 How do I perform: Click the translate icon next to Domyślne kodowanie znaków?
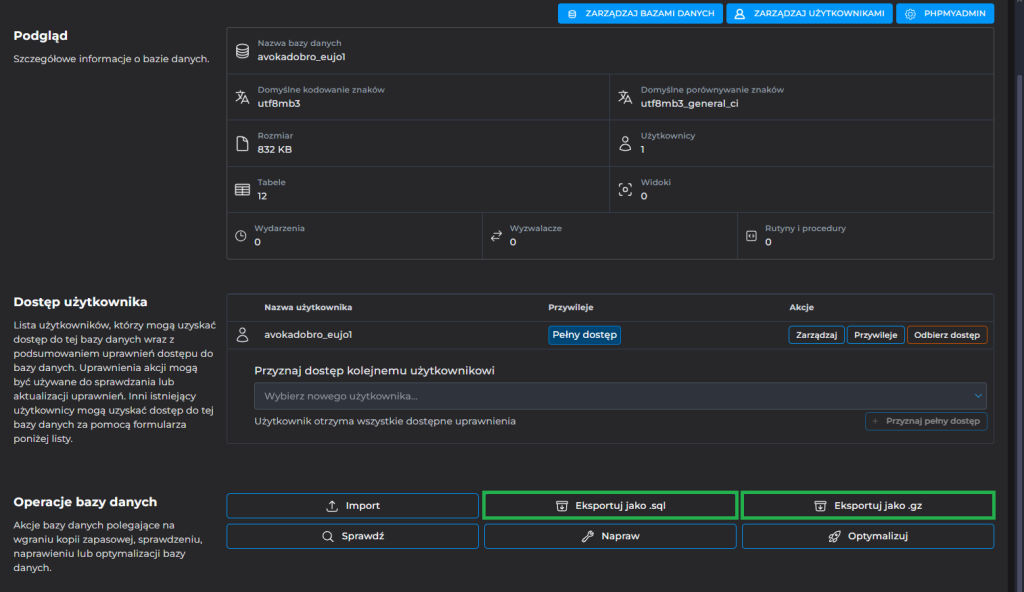point(241,97)
